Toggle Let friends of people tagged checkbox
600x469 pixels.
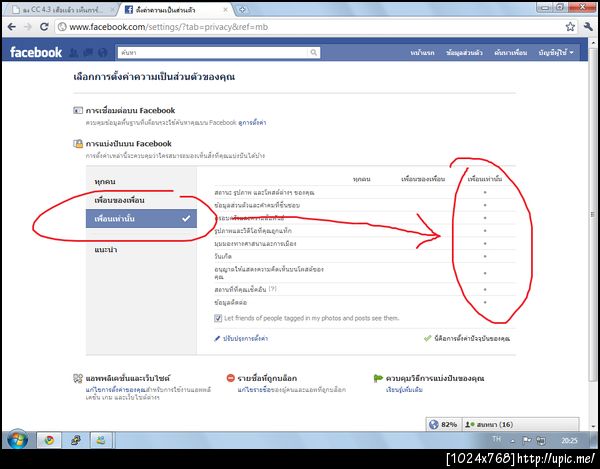coord(218,318)
